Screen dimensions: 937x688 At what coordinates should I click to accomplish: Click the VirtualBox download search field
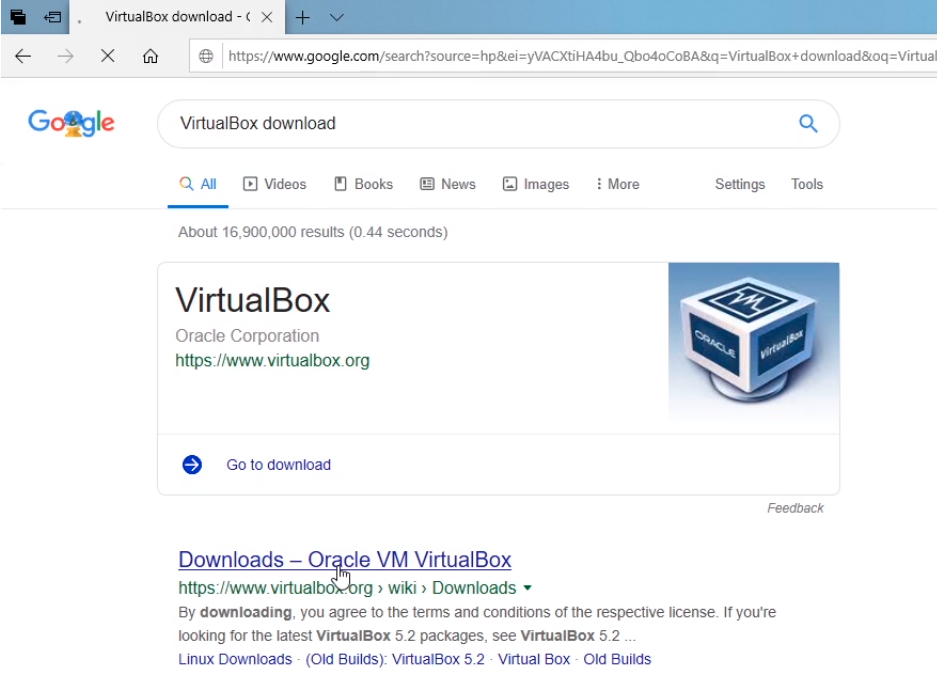point(470,124)
